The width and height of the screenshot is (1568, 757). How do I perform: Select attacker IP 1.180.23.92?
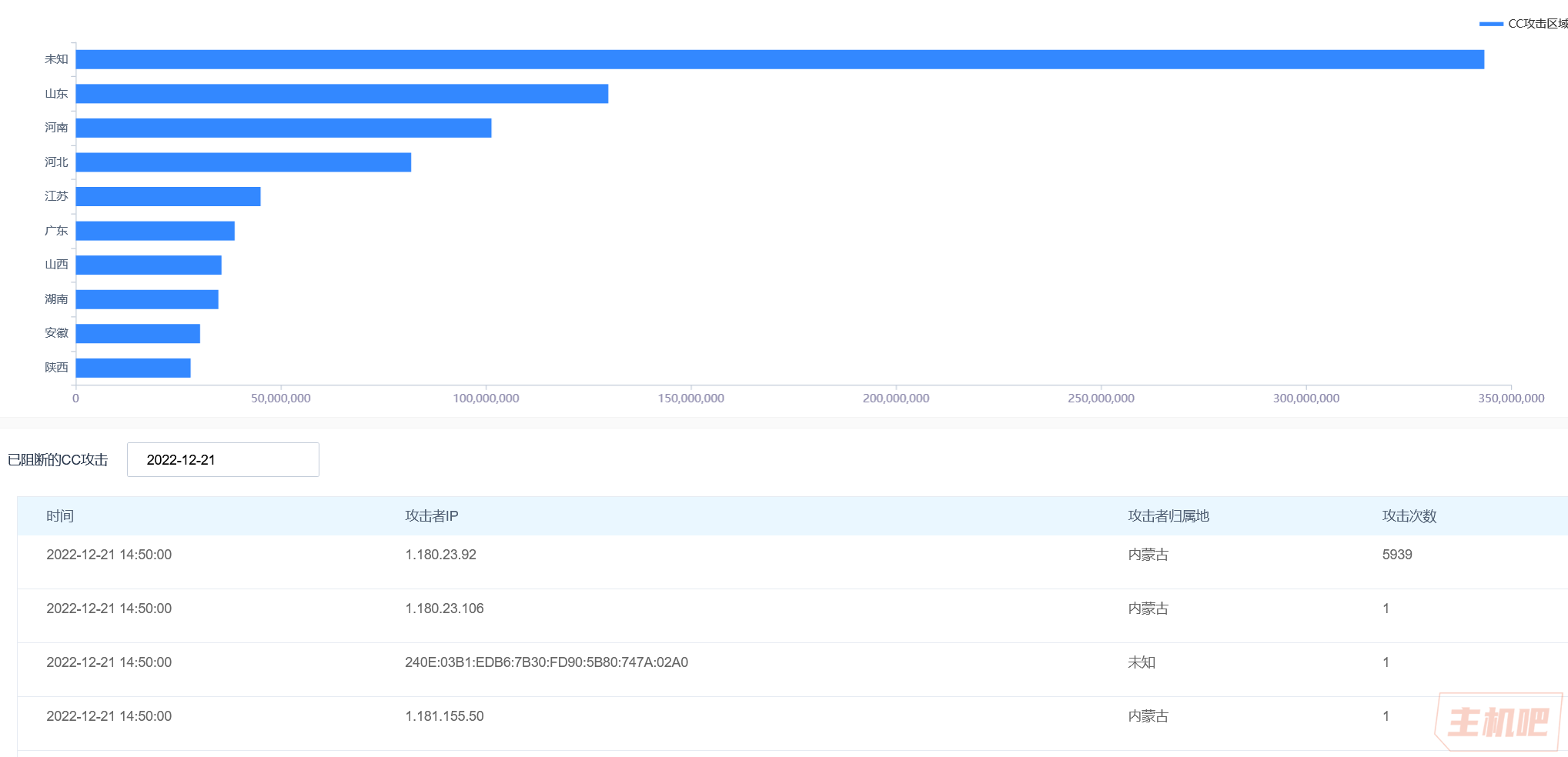pos(441,555)
